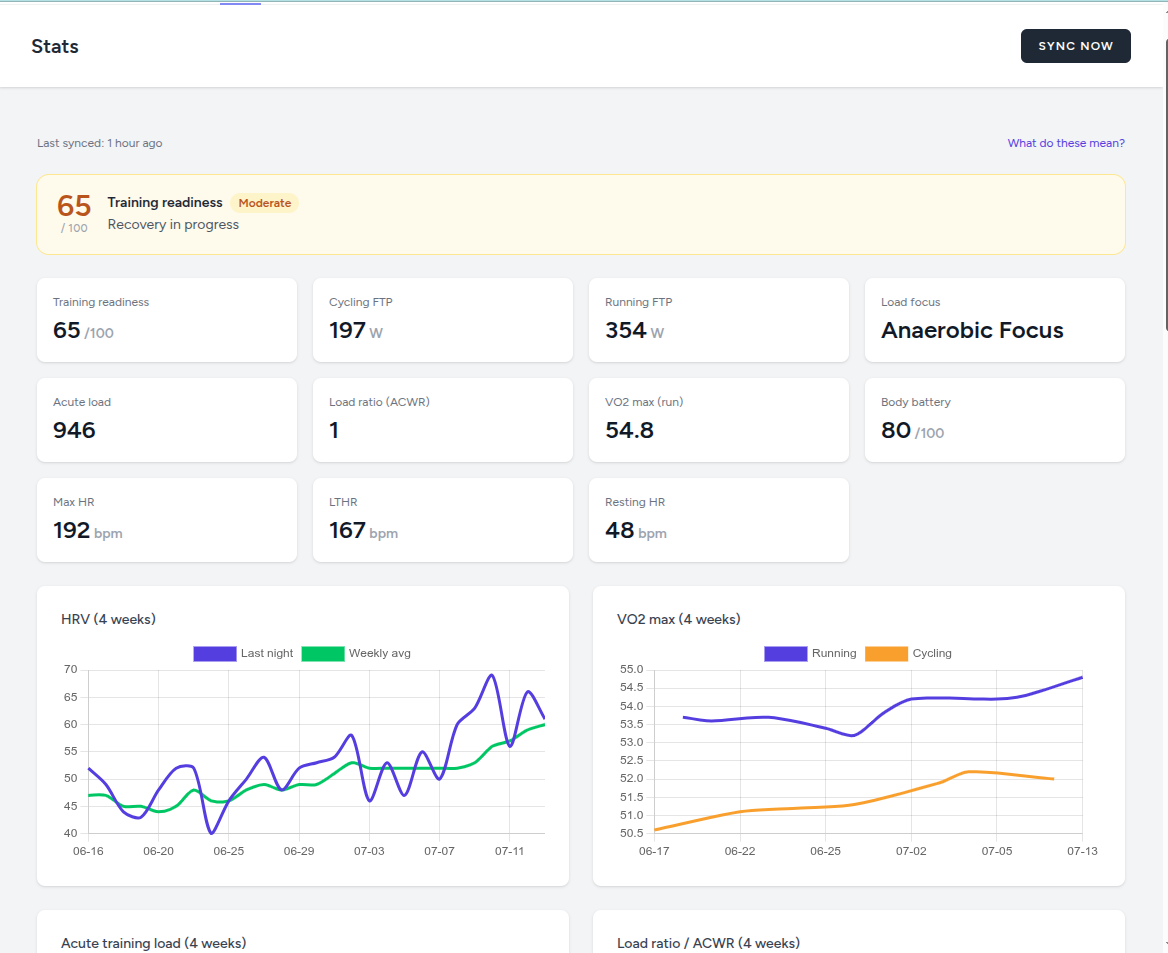Viewport: 1168px width, 953px height.
Task: Click the "HRV (4 weeks)" chart title
Action: click(108, 619)
